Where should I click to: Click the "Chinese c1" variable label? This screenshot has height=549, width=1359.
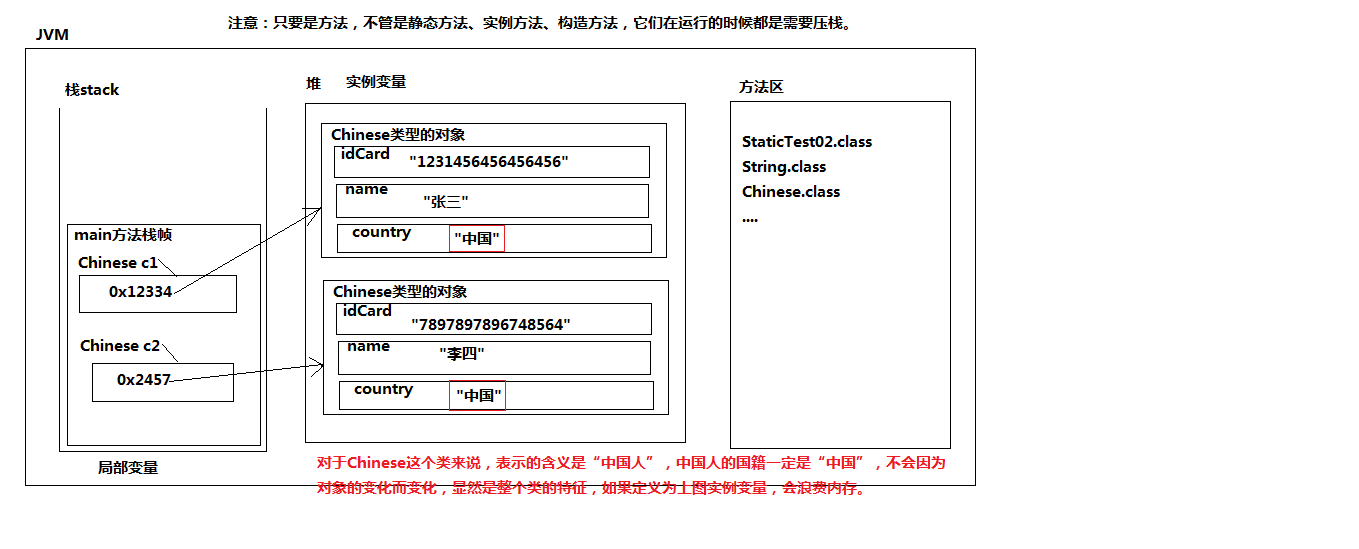pyautogui.click(x=118, y=263)
